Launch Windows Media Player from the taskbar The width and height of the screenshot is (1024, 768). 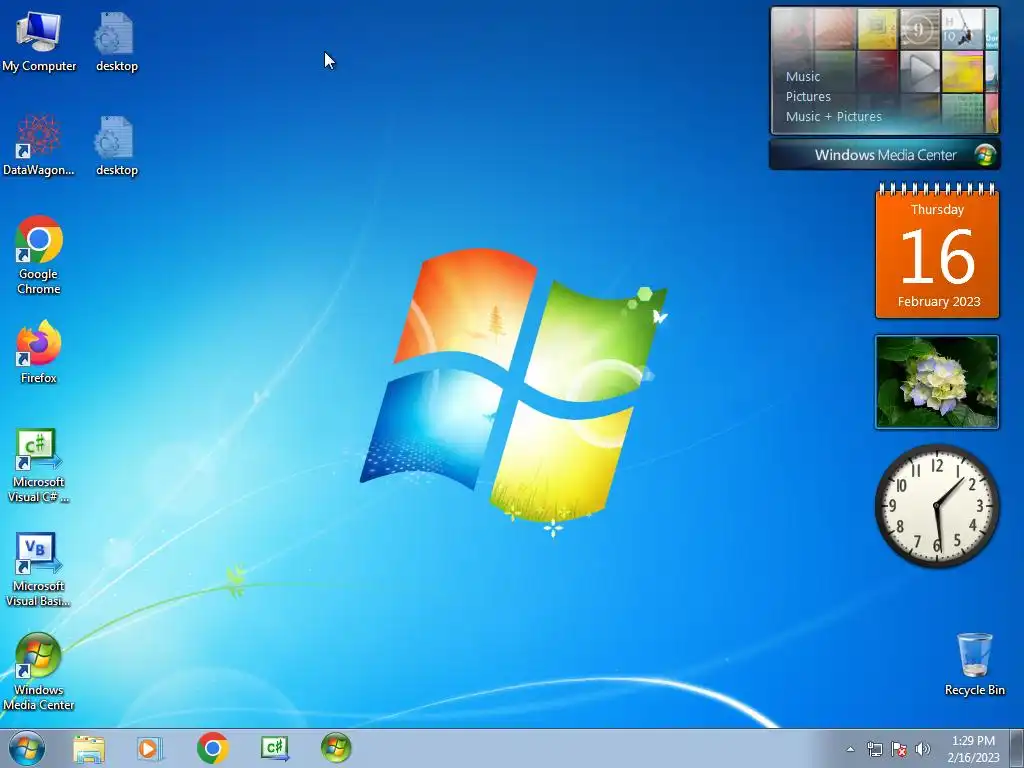pyautogui.click(x=150, y=748)
